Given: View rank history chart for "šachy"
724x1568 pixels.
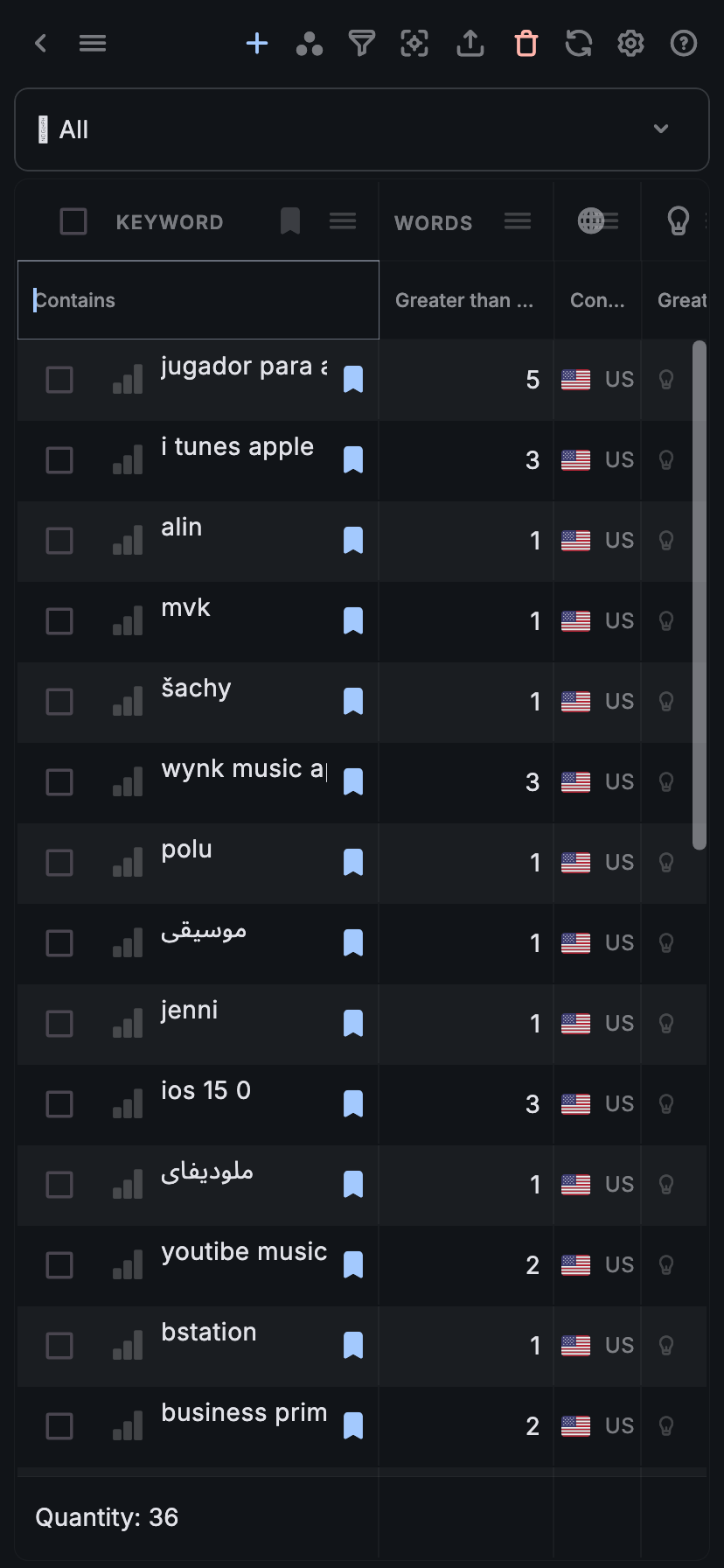Looking at the screenshot, I should pyautogui.click(x=127, y=701).
